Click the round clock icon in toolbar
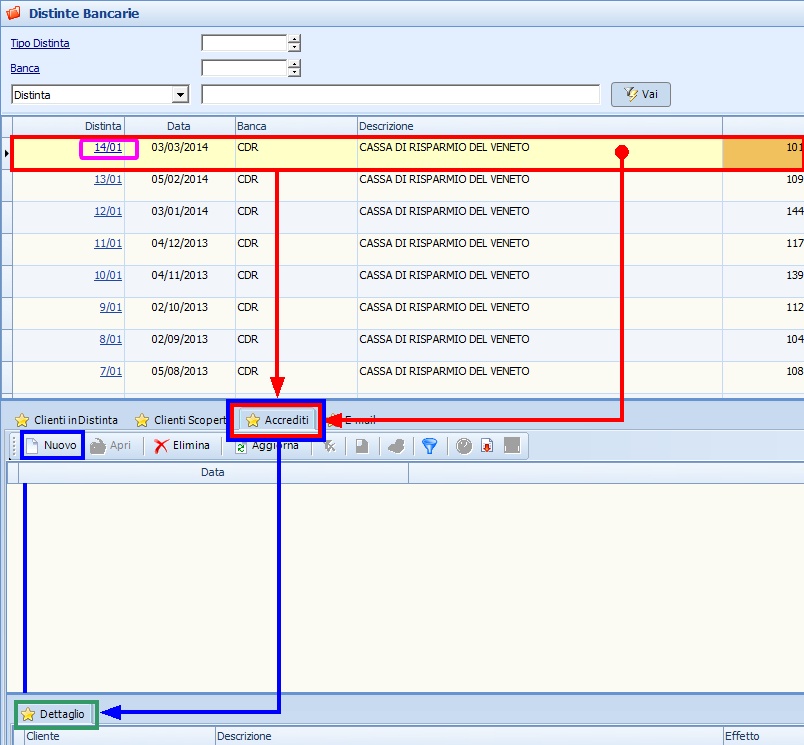 [x=464, y=446]
